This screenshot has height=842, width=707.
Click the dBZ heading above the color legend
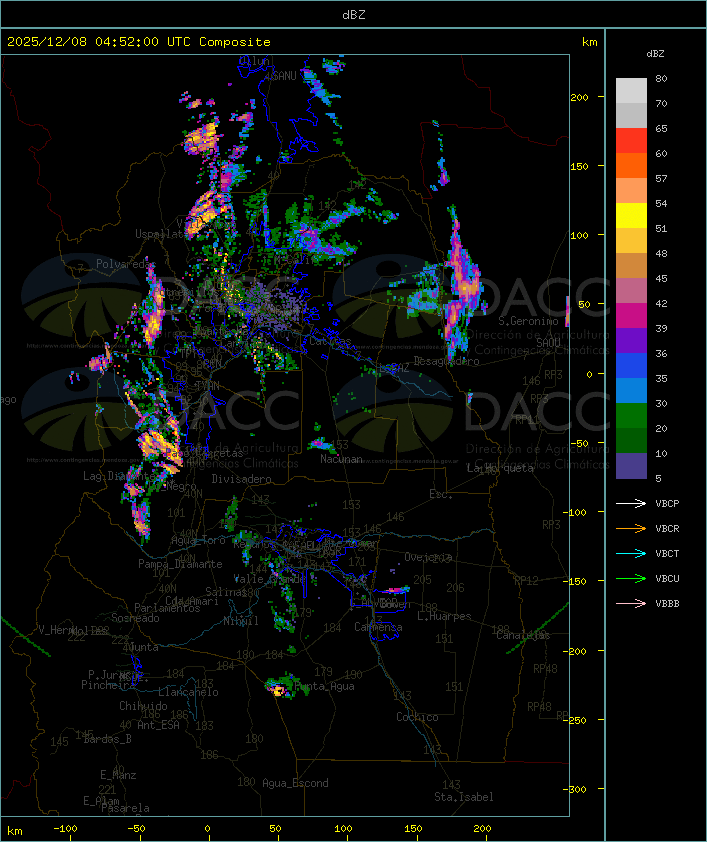click(x=655, y=54)
